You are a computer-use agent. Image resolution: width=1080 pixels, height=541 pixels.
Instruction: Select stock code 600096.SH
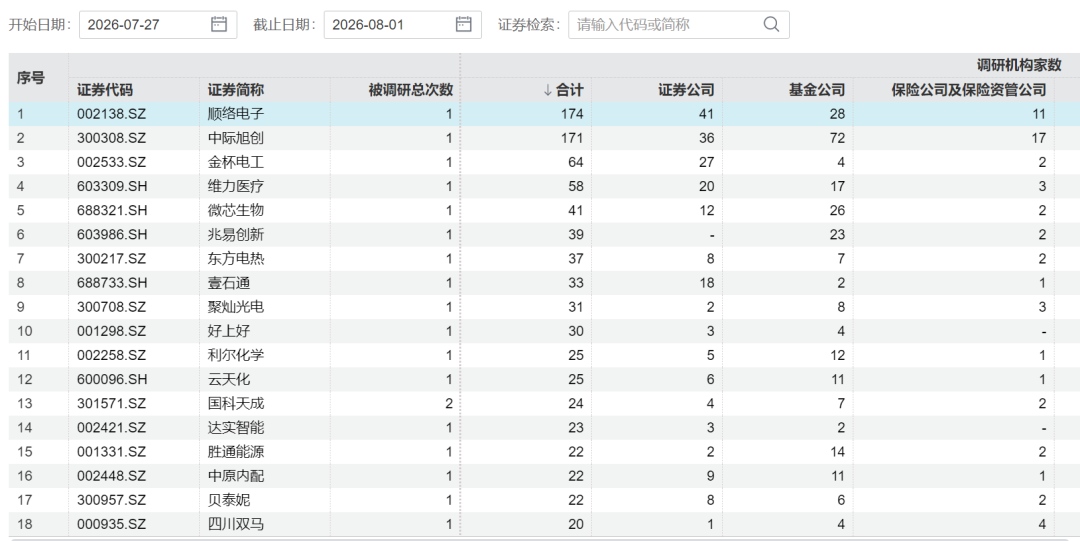click(112, 380)
